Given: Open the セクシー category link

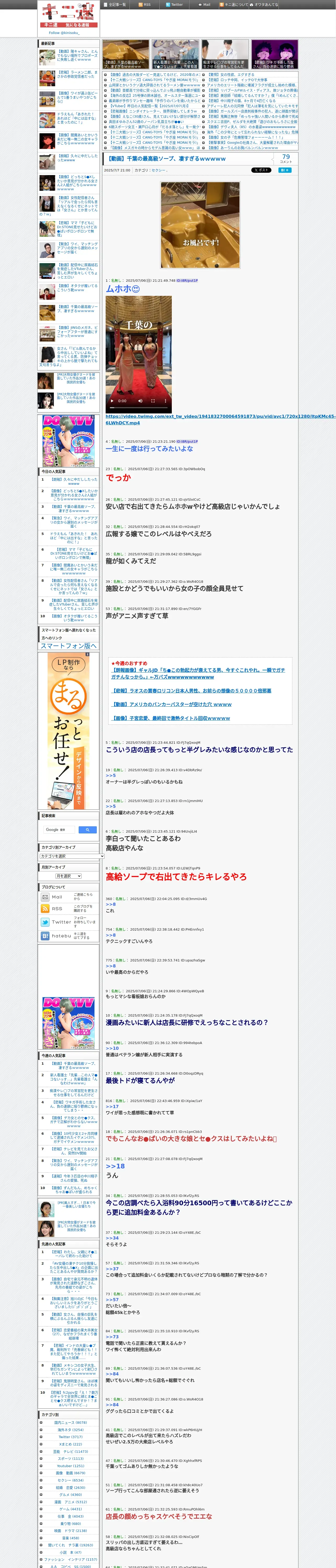Looking at the screenshot, I should [158, 170].
